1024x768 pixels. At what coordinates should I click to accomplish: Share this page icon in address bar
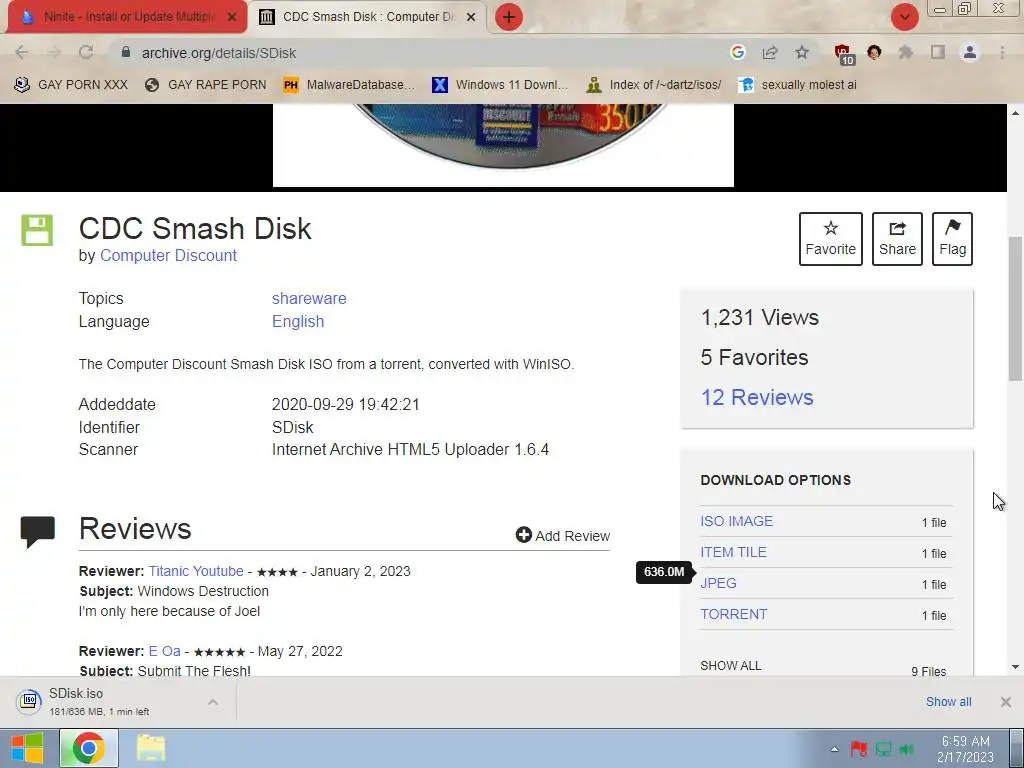[x=770, y=52]
